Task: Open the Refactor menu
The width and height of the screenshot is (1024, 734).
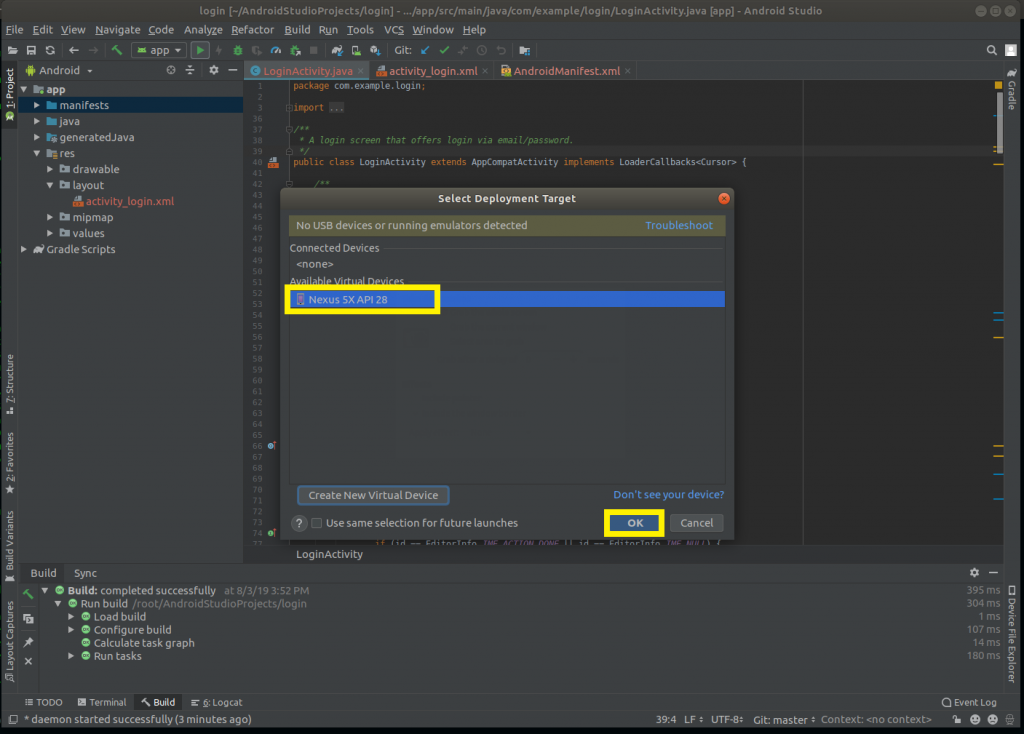Action: (x=252, y=30)
